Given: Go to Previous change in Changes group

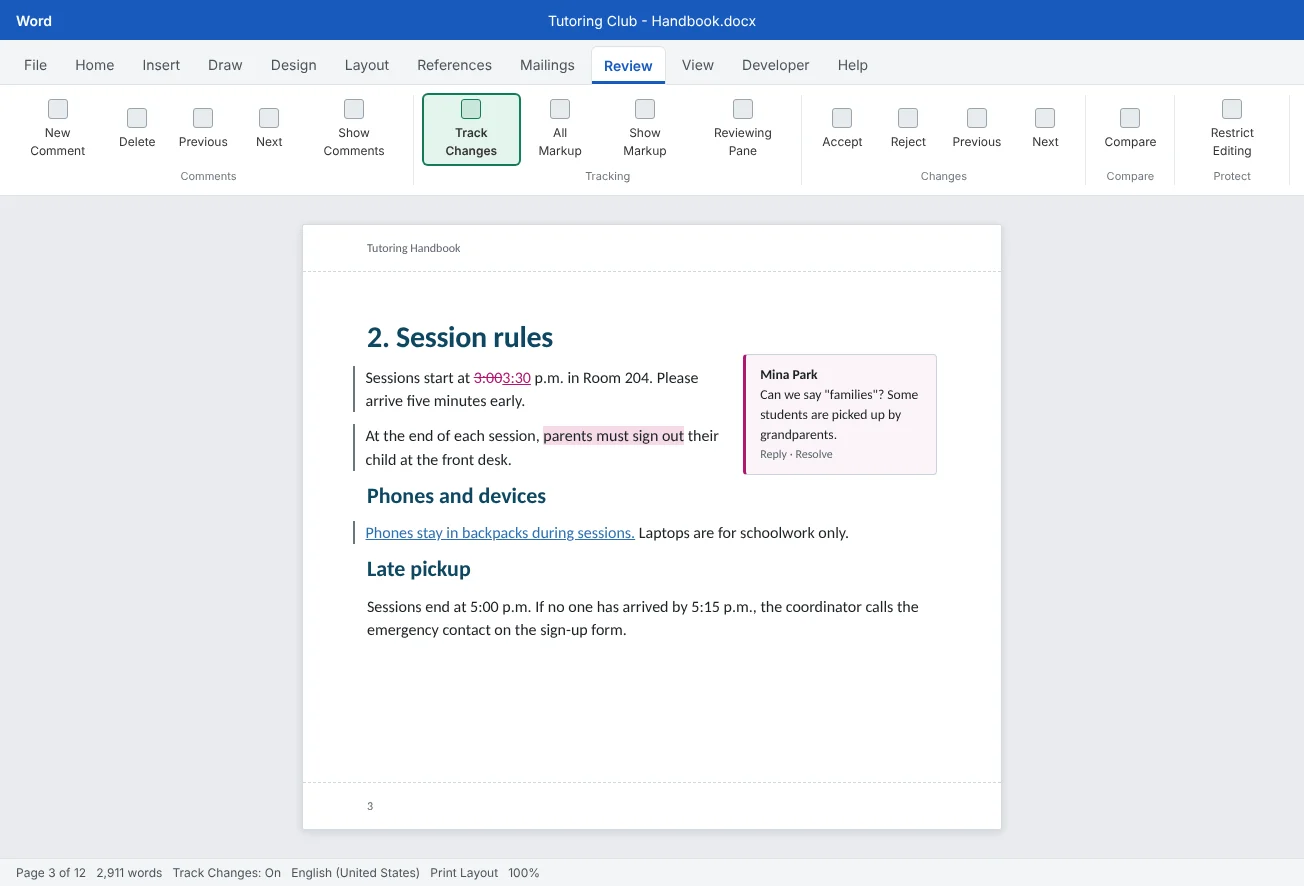Looking at the screenshot, I should pyautogui.click(x=977, y=129).
